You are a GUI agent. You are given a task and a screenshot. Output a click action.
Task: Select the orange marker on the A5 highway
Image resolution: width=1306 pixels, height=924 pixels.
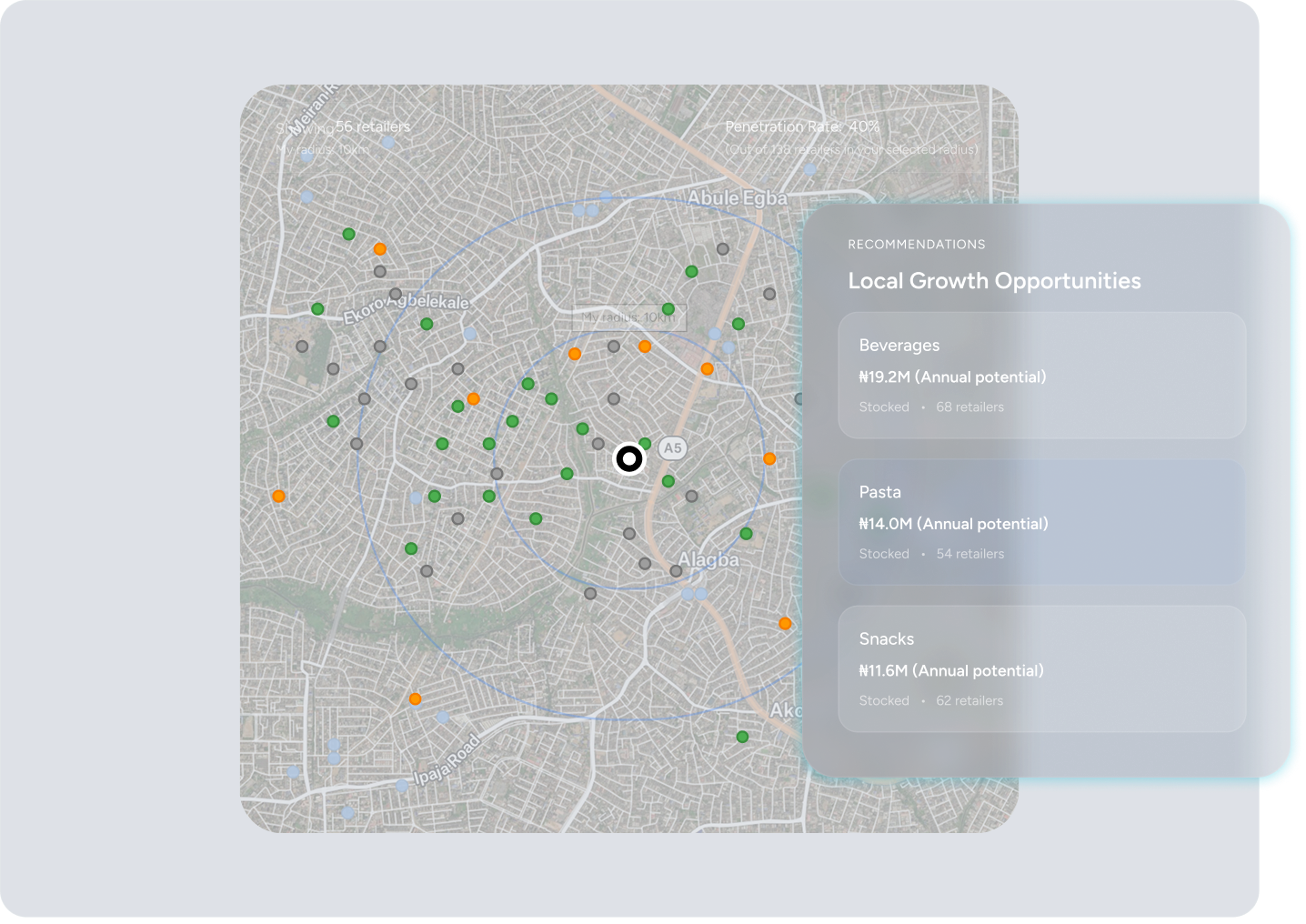point(707,368)
